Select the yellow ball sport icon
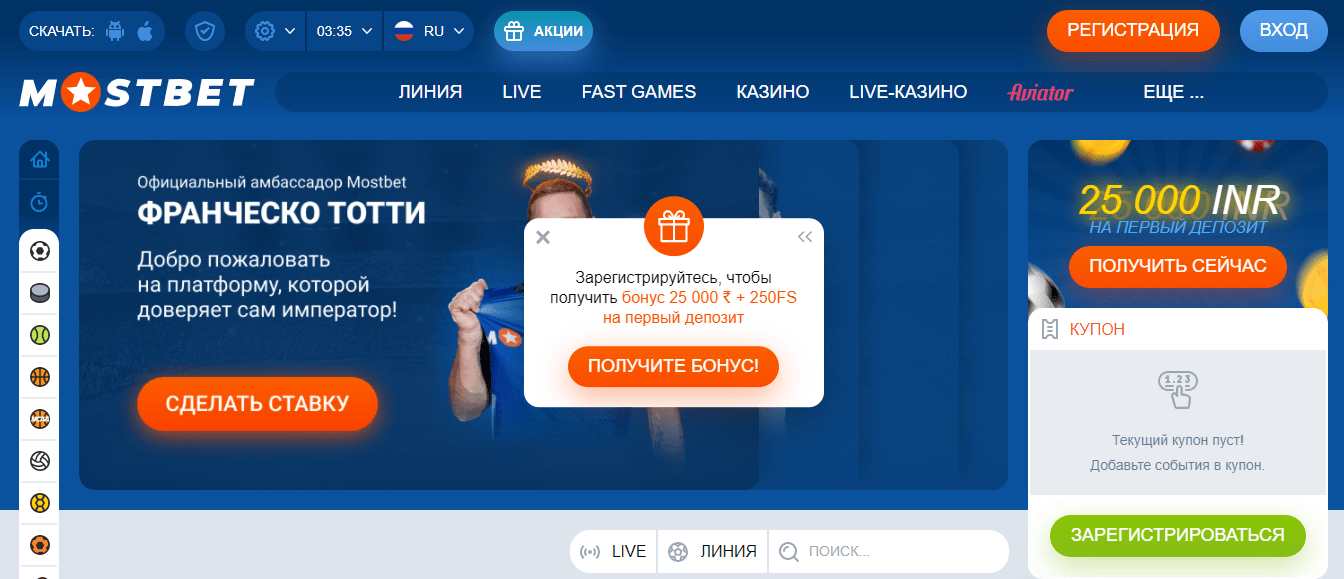1344x579 pixels. pos(40,503)
